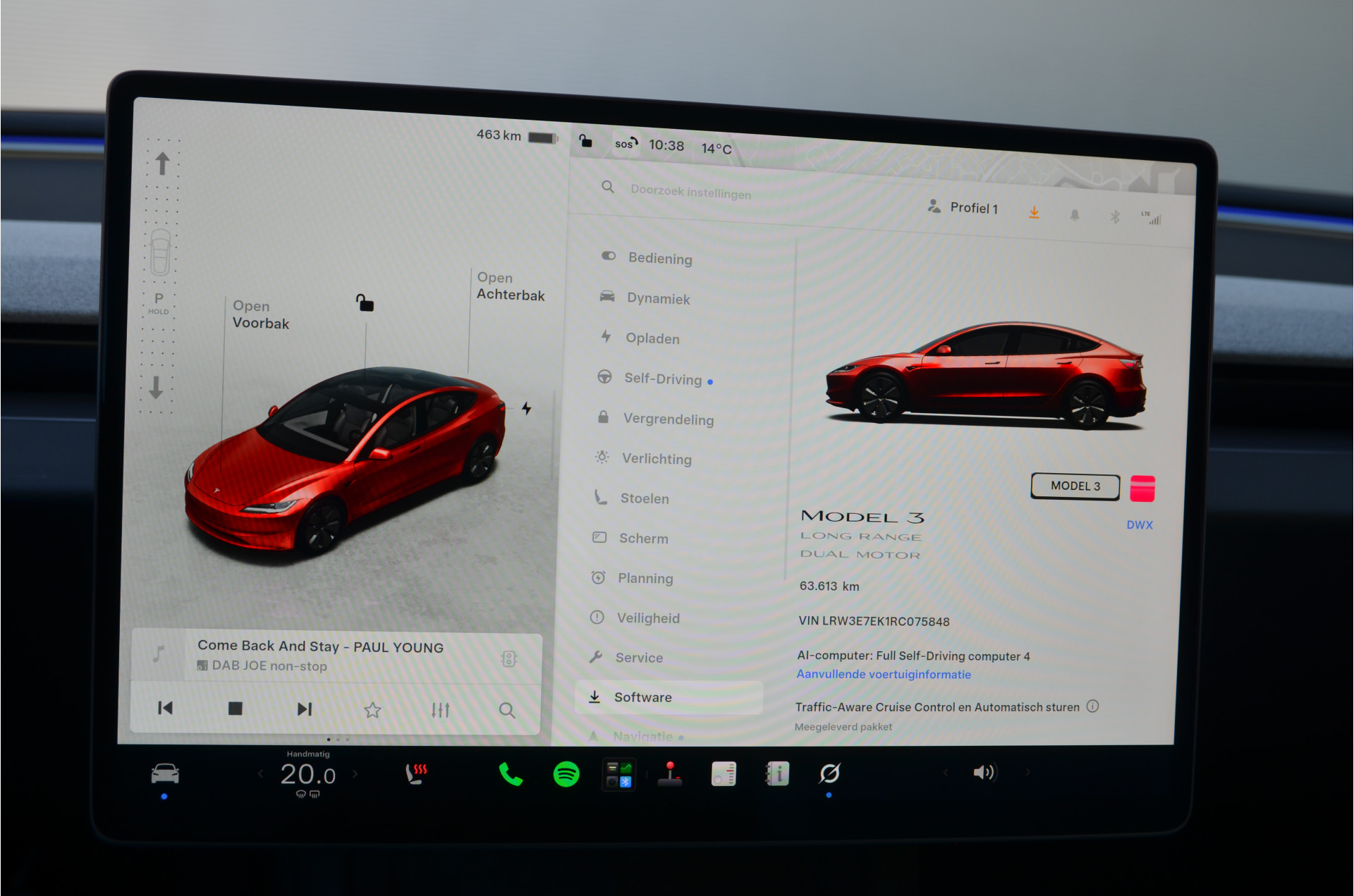Focus the Doorzoek instellingen search field
This screenshot has width=1354, height=896.
[x=690, y=192]
